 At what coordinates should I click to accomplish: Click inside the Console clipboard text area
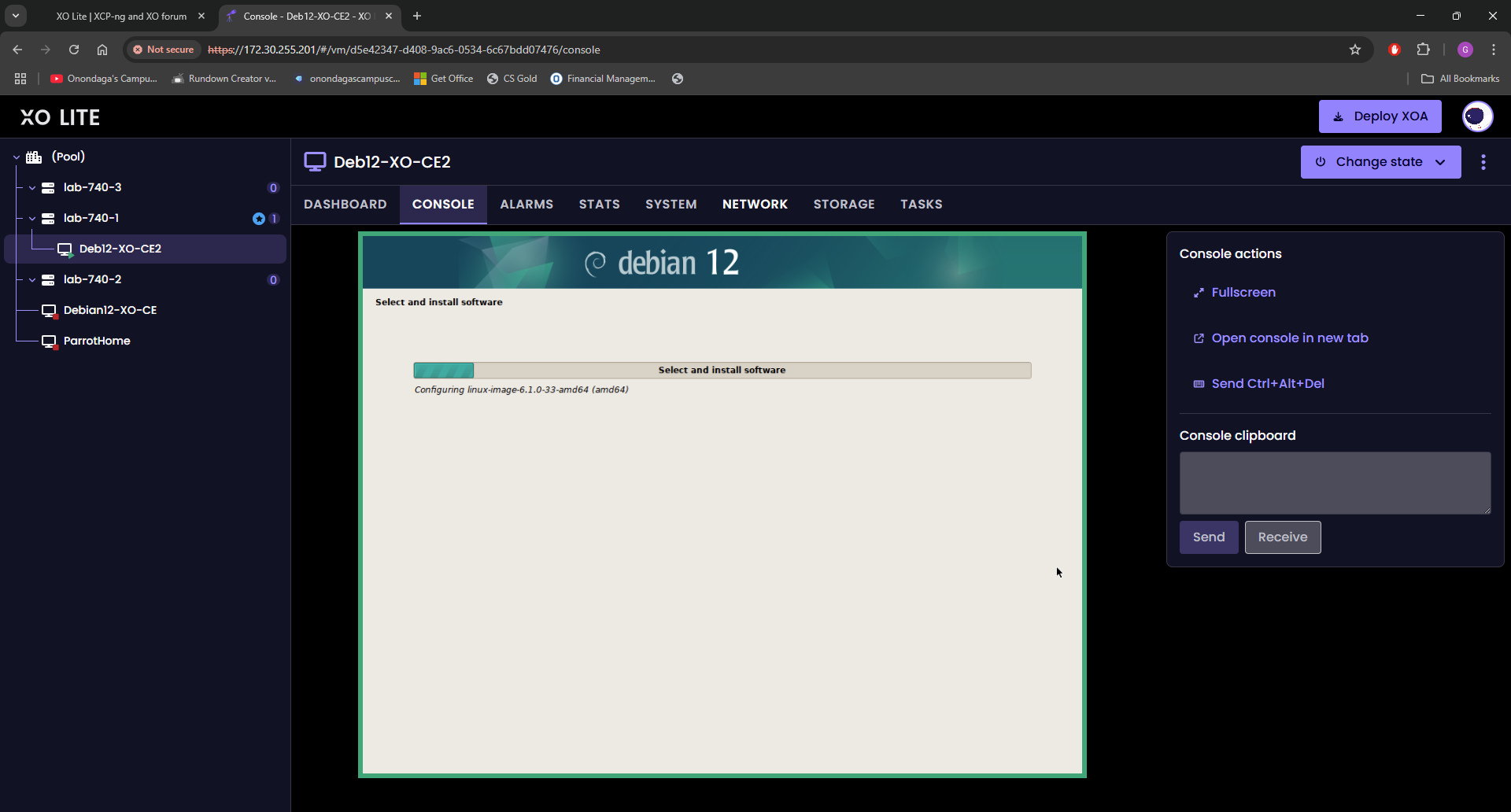coord(1334,483)
